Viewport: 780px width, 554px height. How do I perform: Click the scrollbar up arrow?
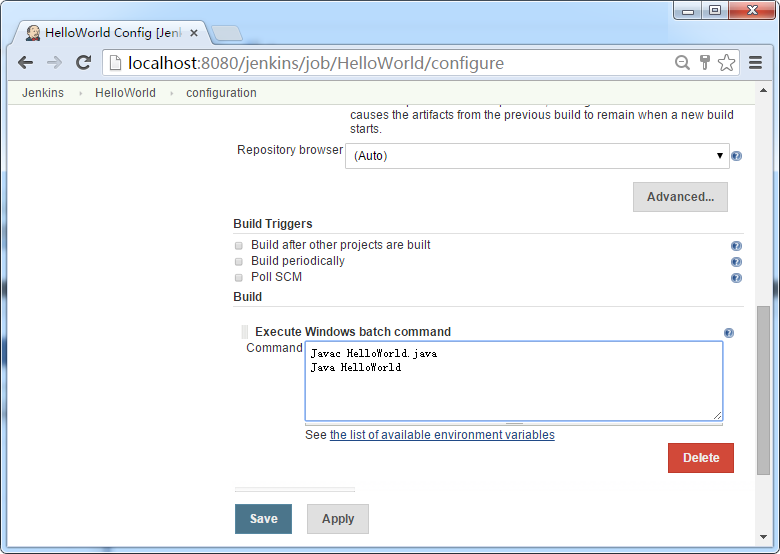[763, 91]
